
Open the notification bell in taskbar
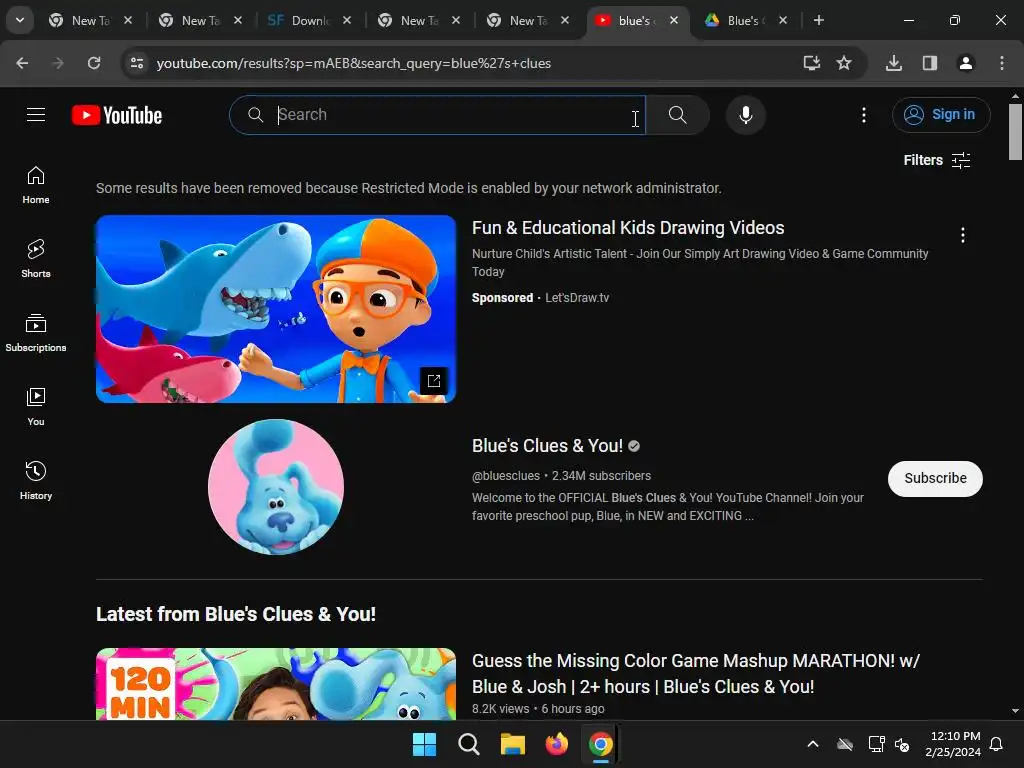997,744
